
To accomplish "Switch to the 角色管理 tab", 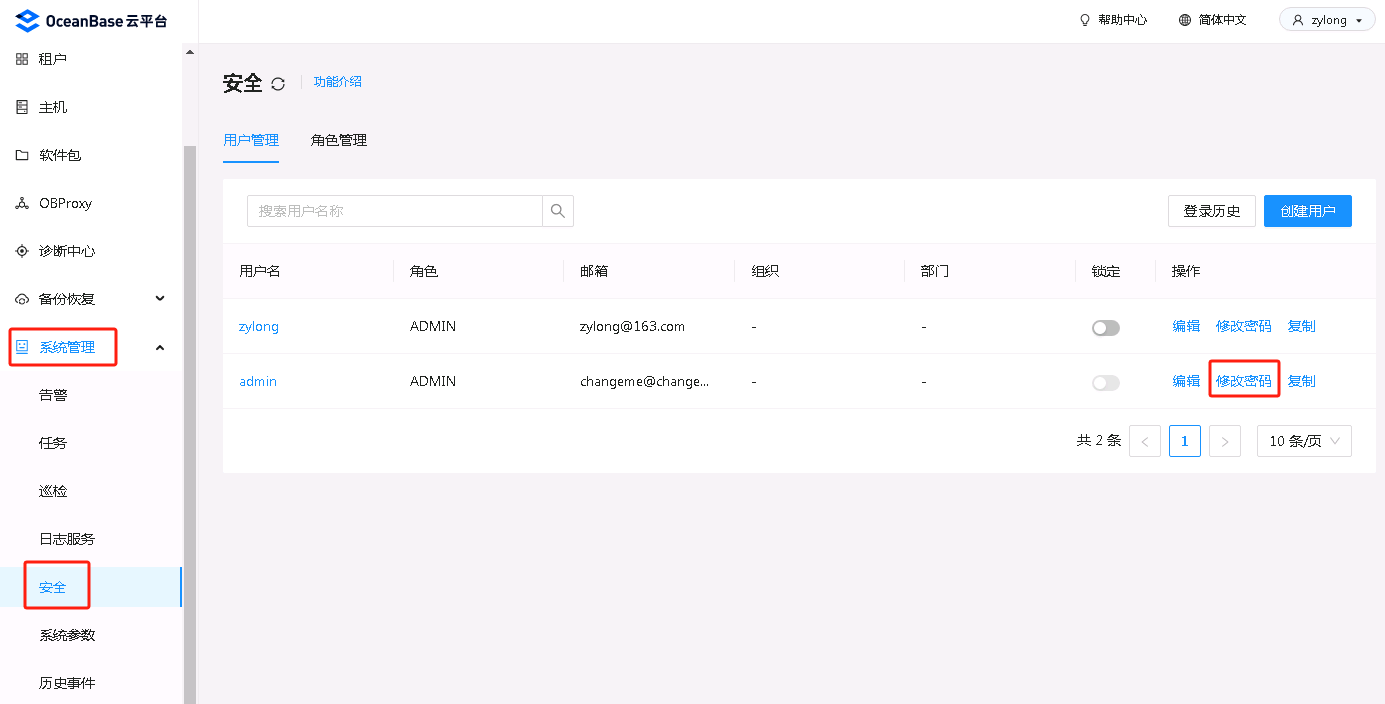I will [x=339, y=141].
